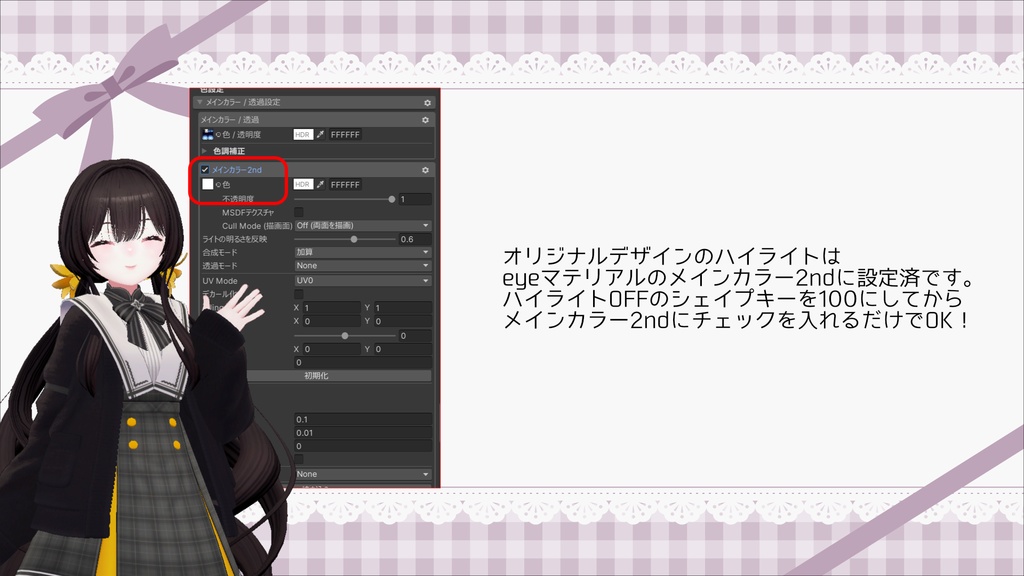Open the UV Mode dropdown
Screen dimensions: 1024x576
(362, 281)
